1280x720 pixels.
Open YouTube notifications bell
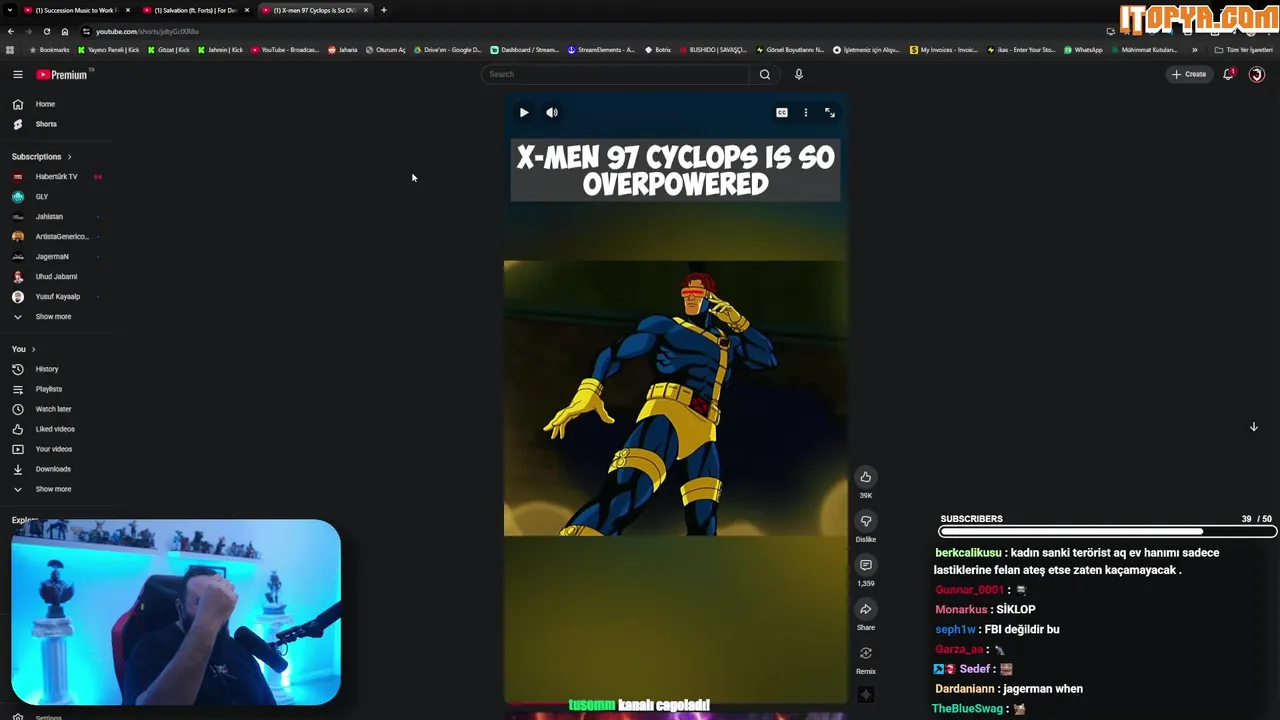tap(1229, 74)
